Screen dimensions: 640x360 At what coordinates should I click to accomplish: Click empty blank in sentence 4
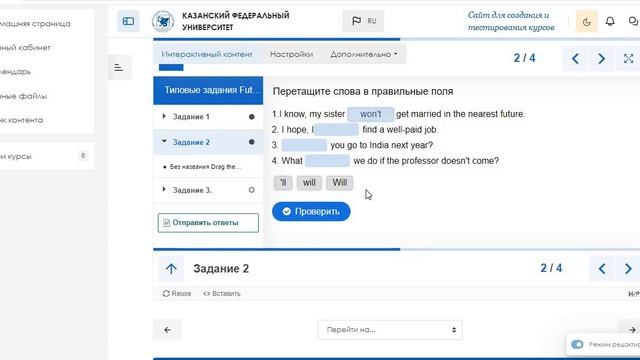click(327, 161)
